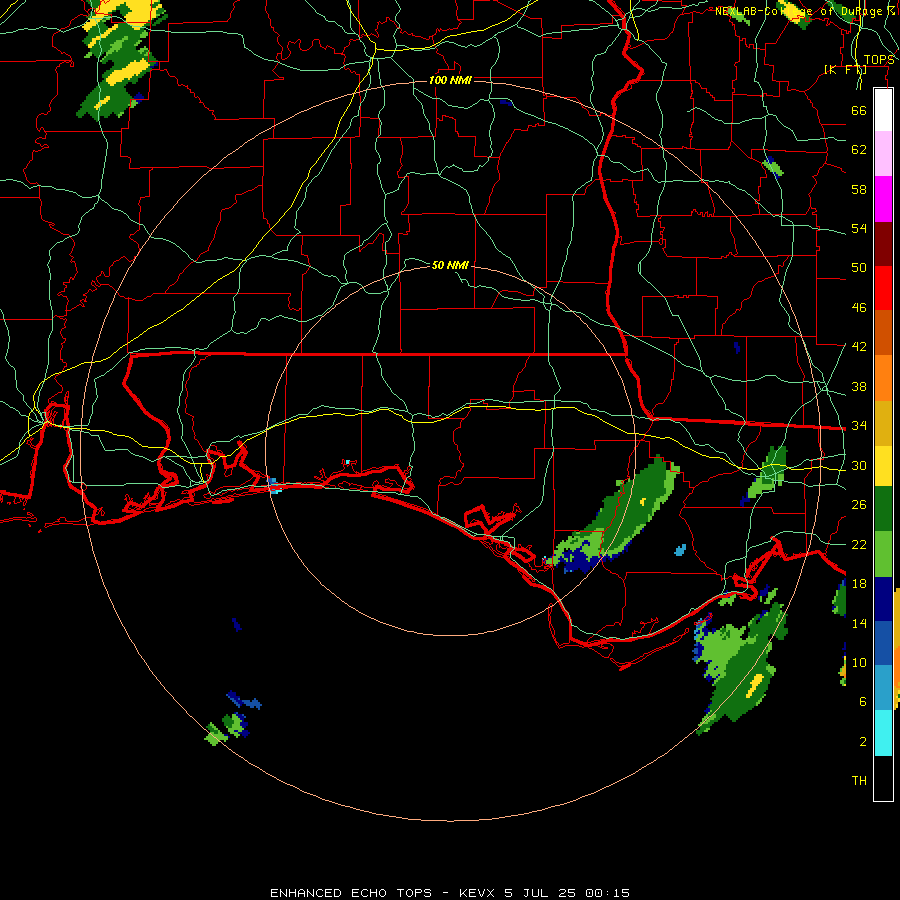
Task: Click the 38 legend label
Action: coord(859,387)
